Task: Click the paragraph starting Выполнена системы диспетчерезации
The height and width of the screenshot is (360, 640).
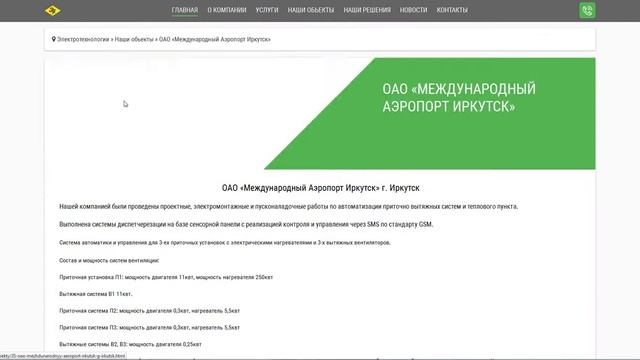Action: click(x=246, y=224)
